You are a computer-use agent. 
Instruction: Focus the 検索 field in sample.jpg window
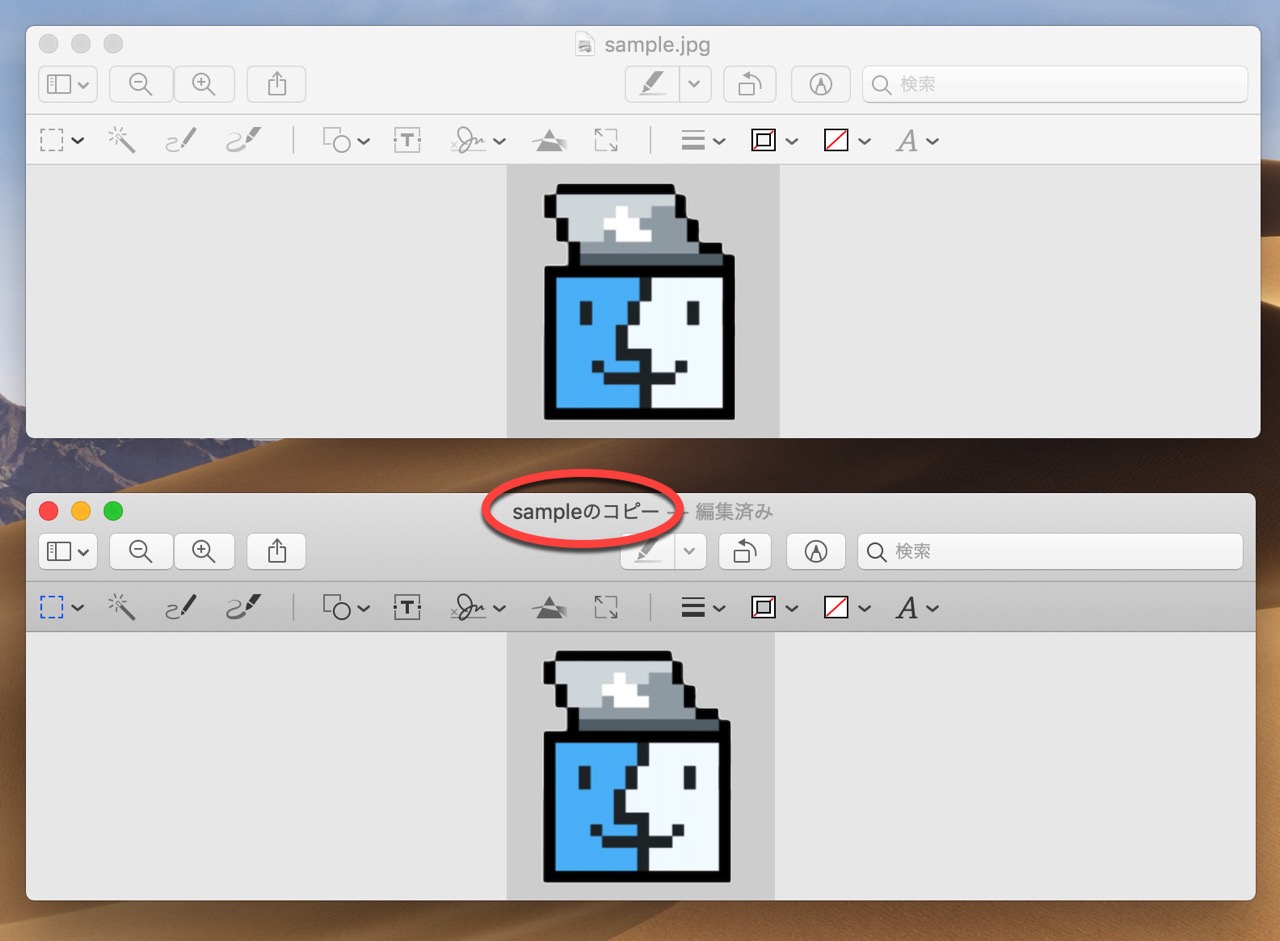click(x=1055, y=85)
